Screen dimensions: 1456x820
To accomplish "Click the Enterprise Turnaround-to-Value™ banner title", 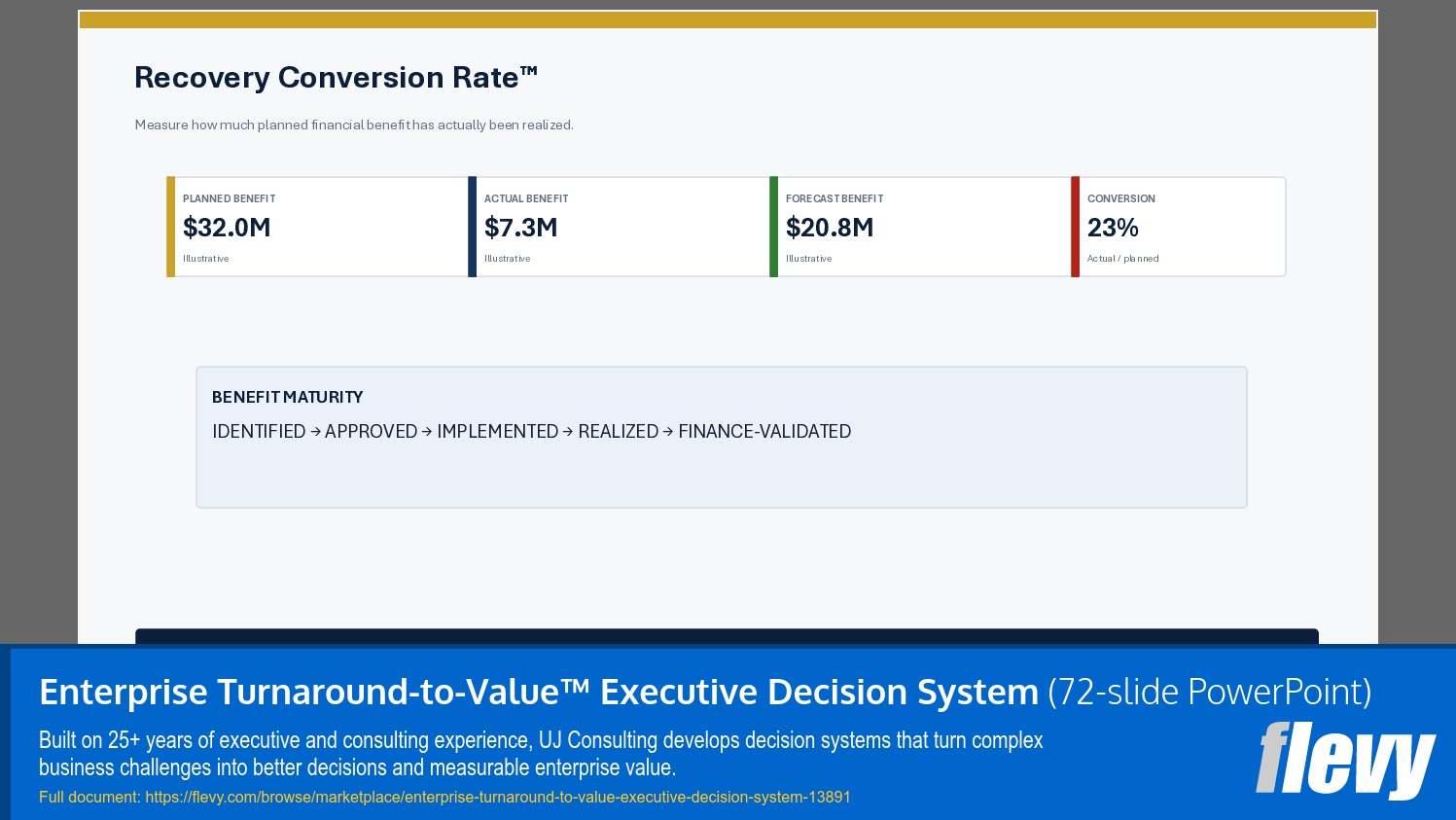I will [539, 692].
